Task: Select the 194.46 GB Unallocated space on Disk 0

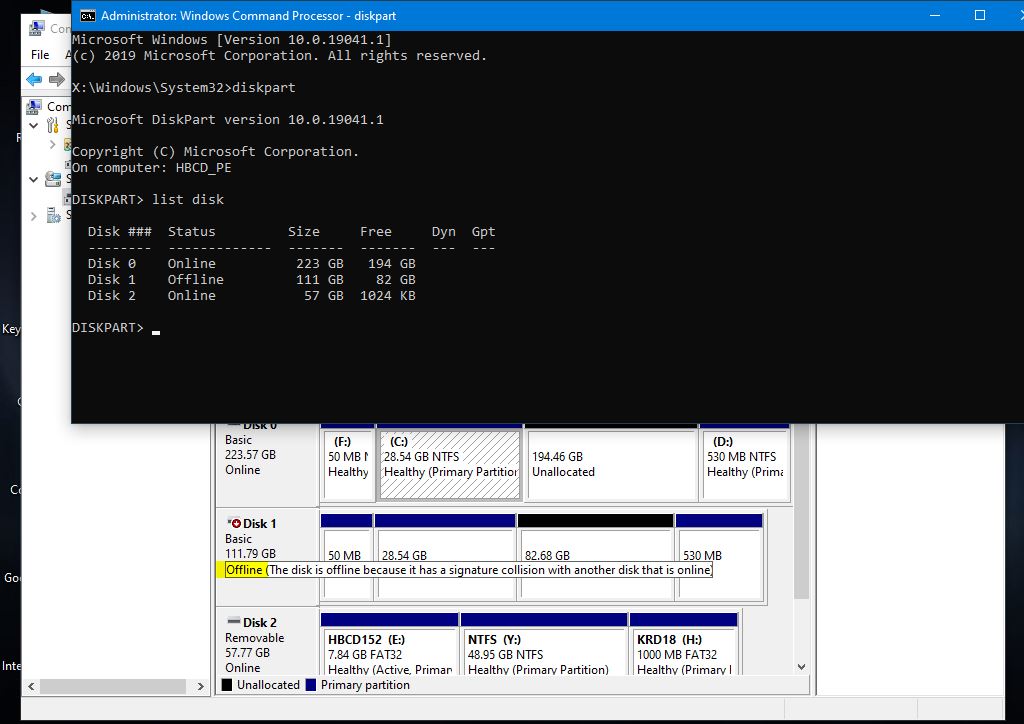Action: (610, 463)
